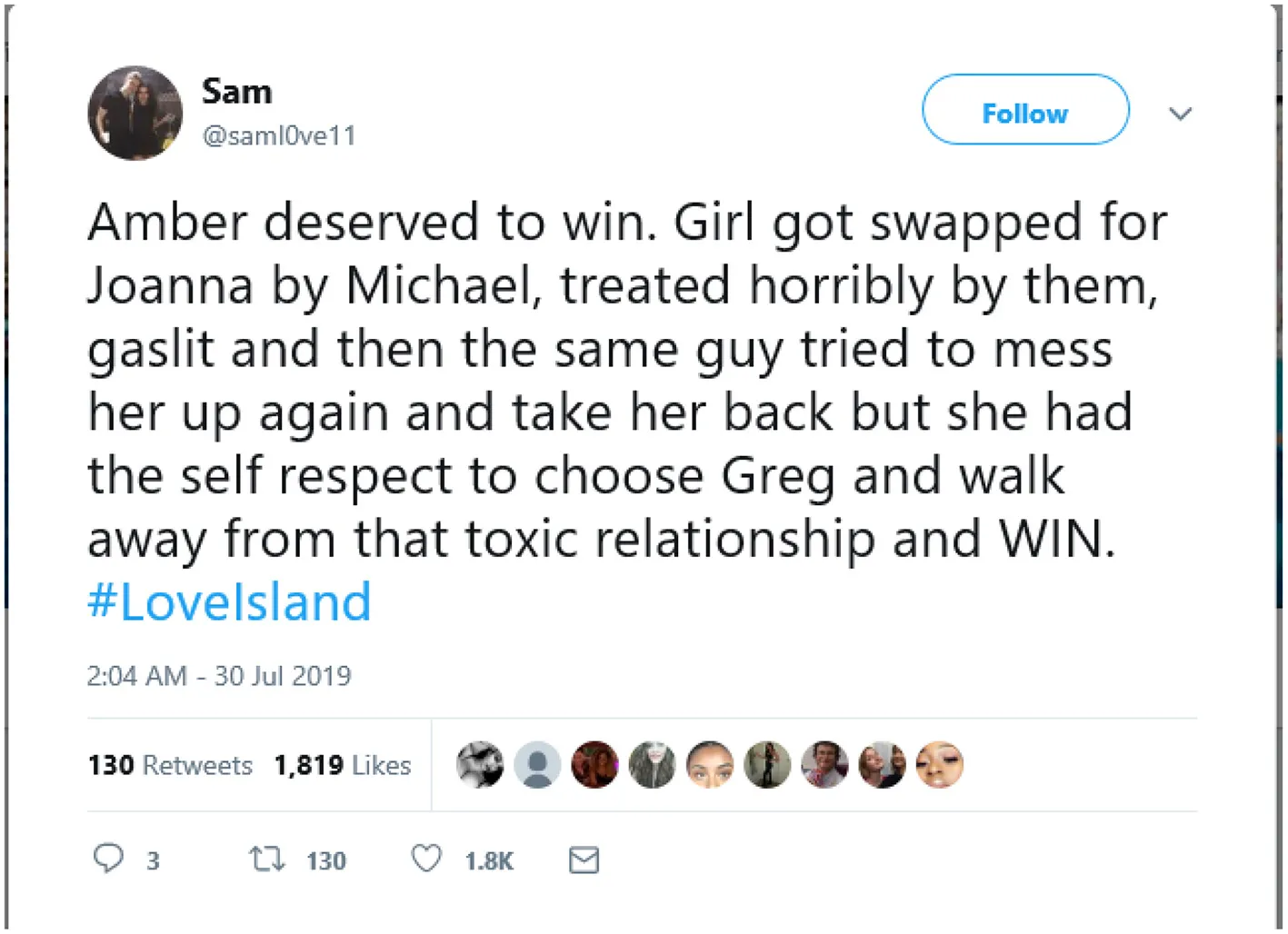The height and width of the screenshot is (934, 1288).
Task: View the list of 1,819 Likes
Action: pos(342,765)
